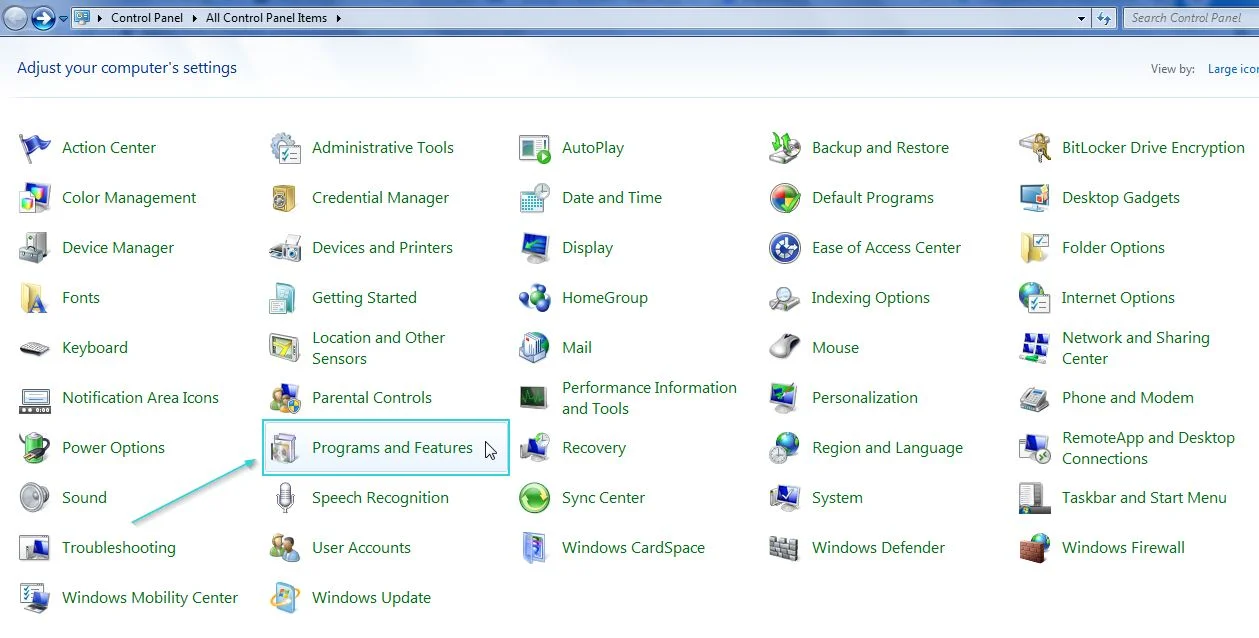Click the Speech Recognition microphone icon
Screen dimensions: 1259x638
coord(285,498)
